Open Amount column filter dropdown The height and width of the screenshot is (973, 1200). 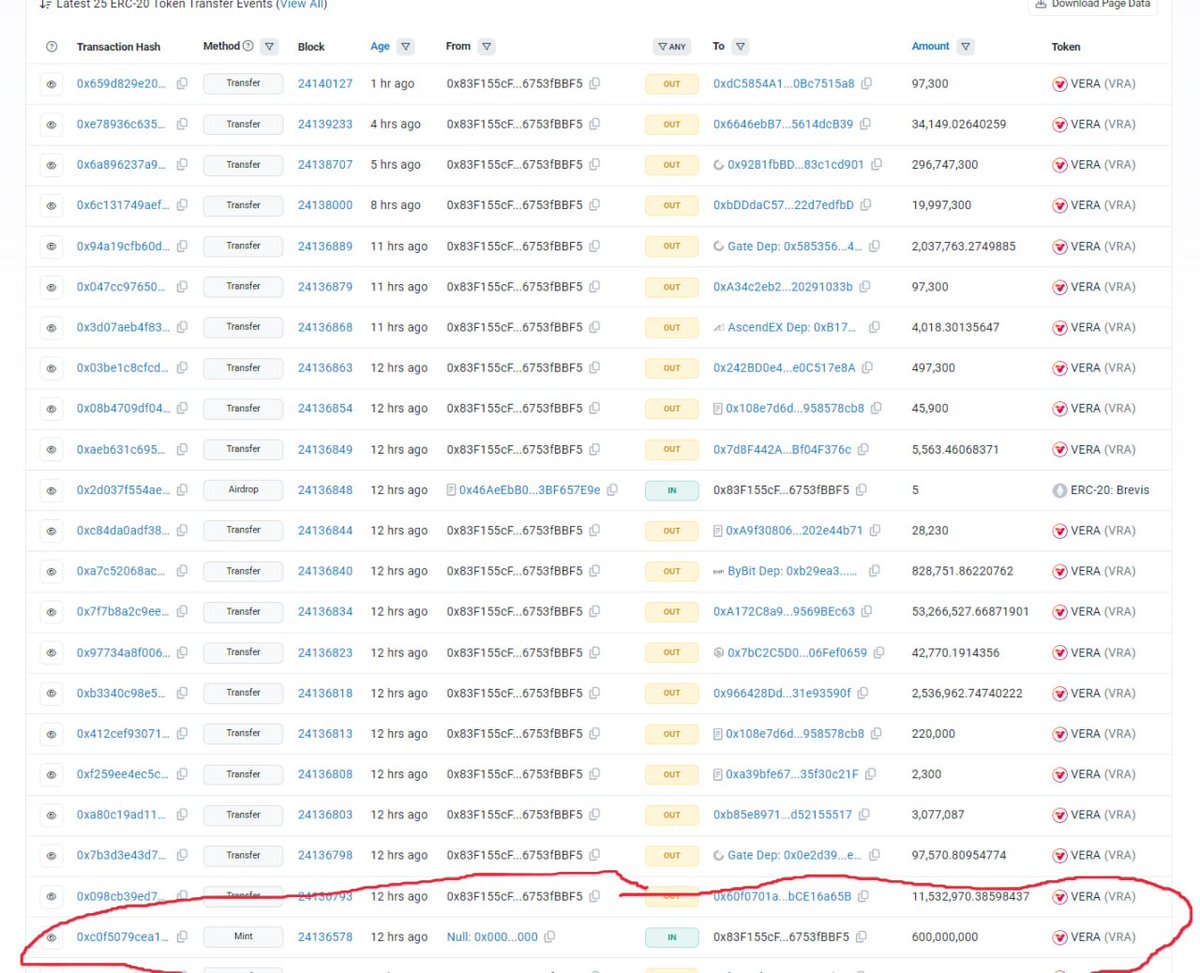(x=965, y=46)
